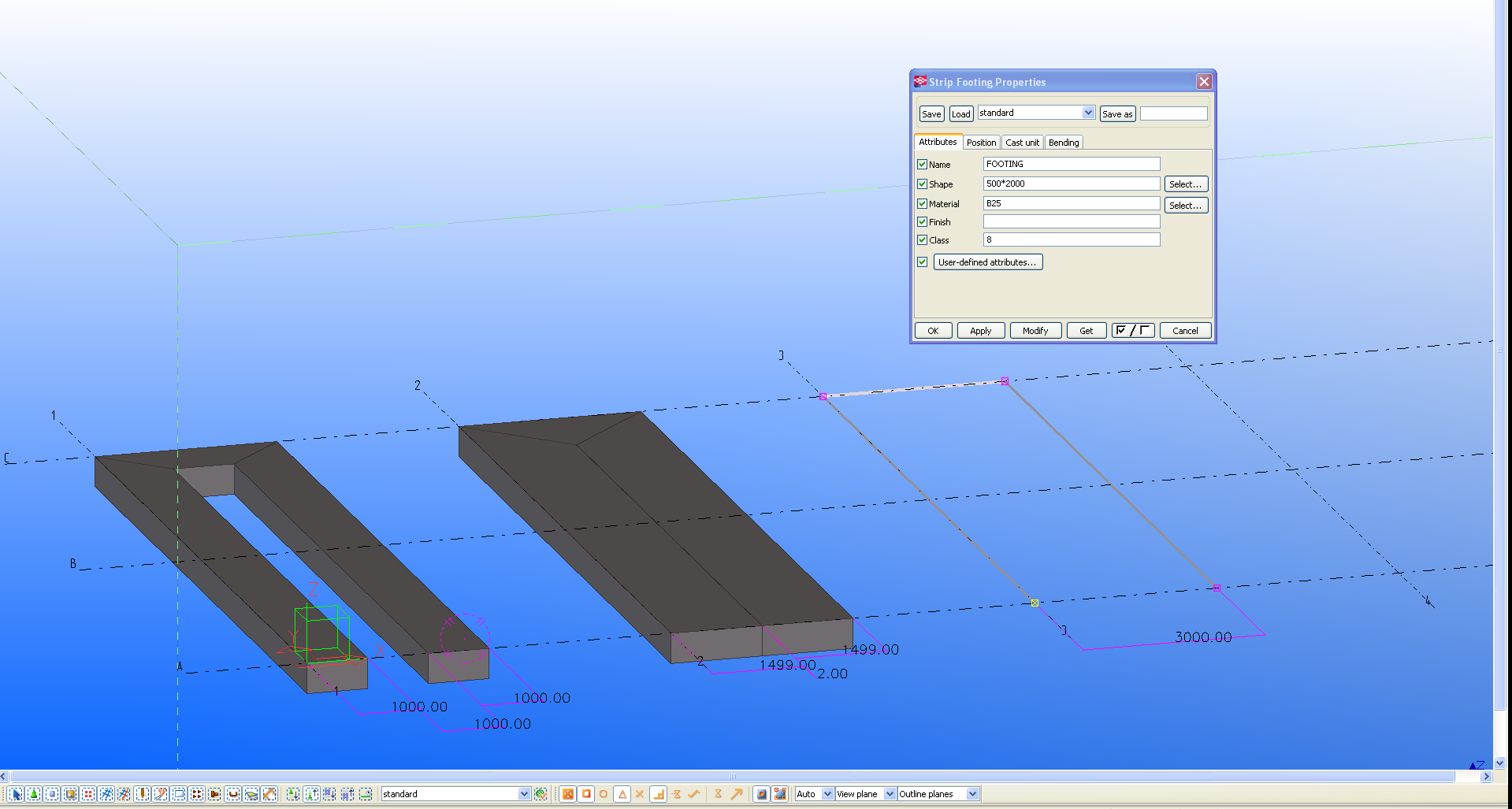Click into the Finish input field
Screen dimensions: 1512x809
[x=1071, y=222]
